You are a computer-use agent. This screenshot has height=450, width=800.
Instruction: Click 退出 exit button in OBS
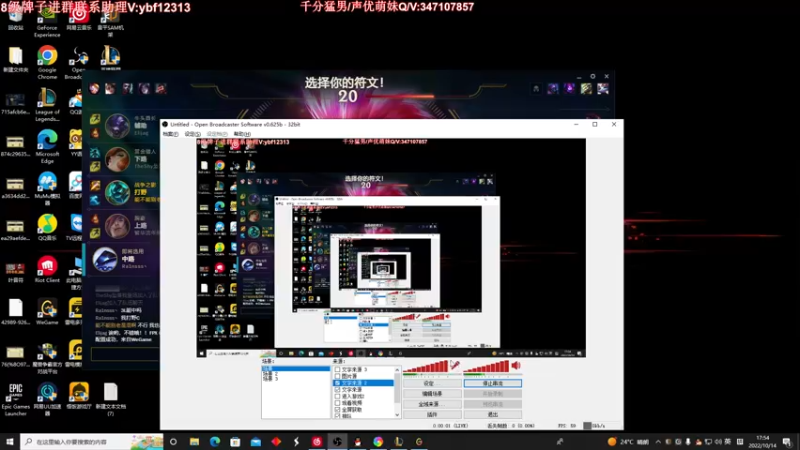492,415
